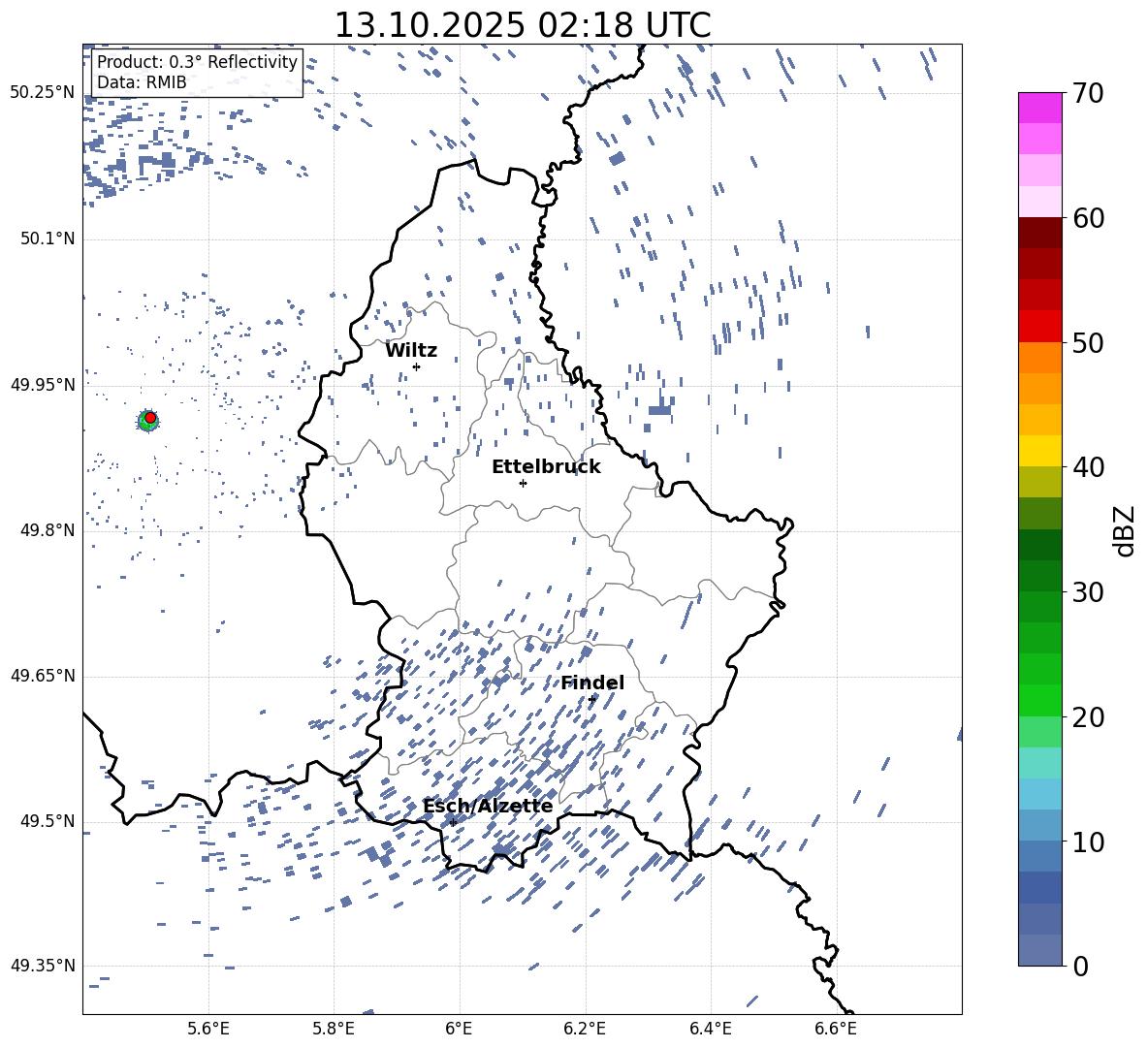This screenshot has height=1048, width=1148.
Task: Click the 70 tick on the colorbar
Action: coord(1088,93)
